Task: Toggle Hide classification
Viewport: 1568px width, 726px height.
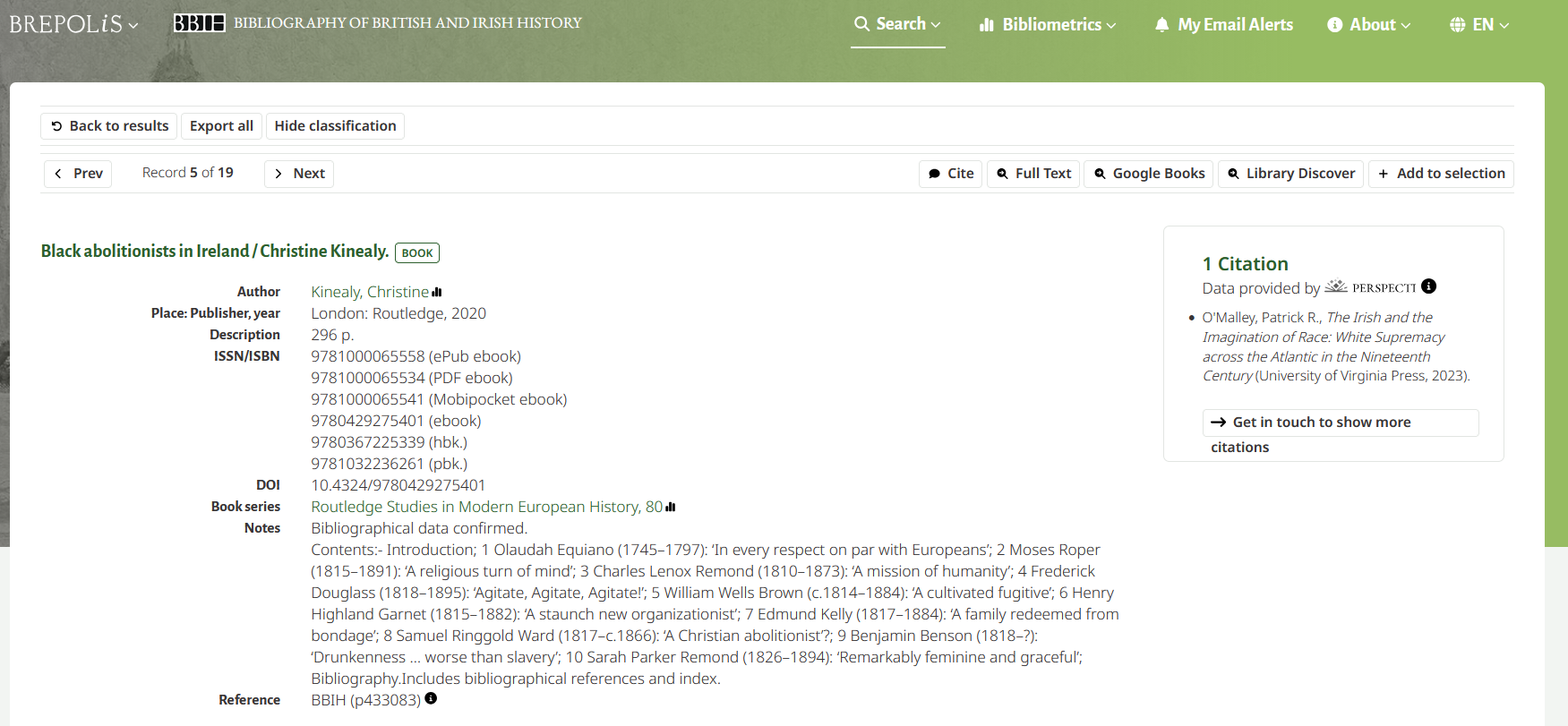Action: (x=335, y=126)
